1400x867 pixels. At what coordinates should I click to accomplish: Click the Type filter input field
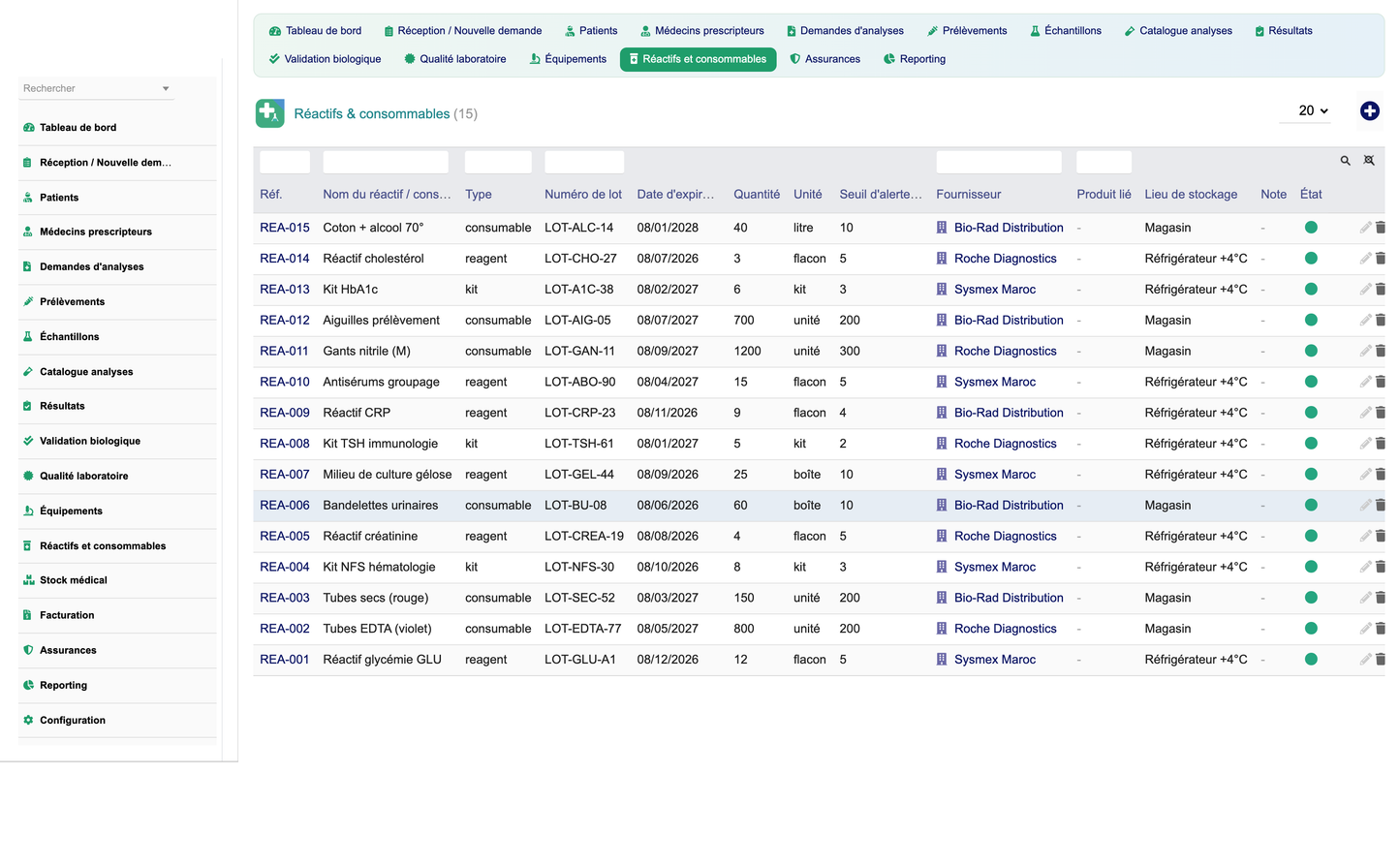pyautogui.click(x=498, y=162)
